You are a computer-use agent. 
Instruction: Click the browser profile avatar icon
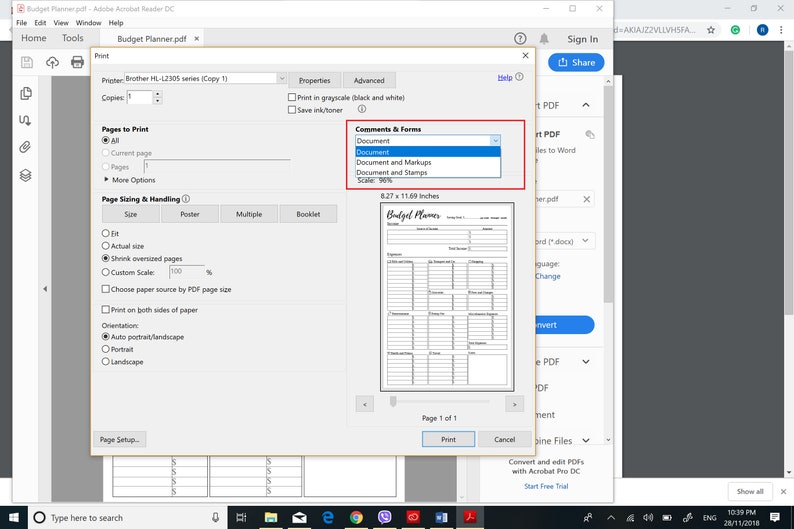point(762,30)
